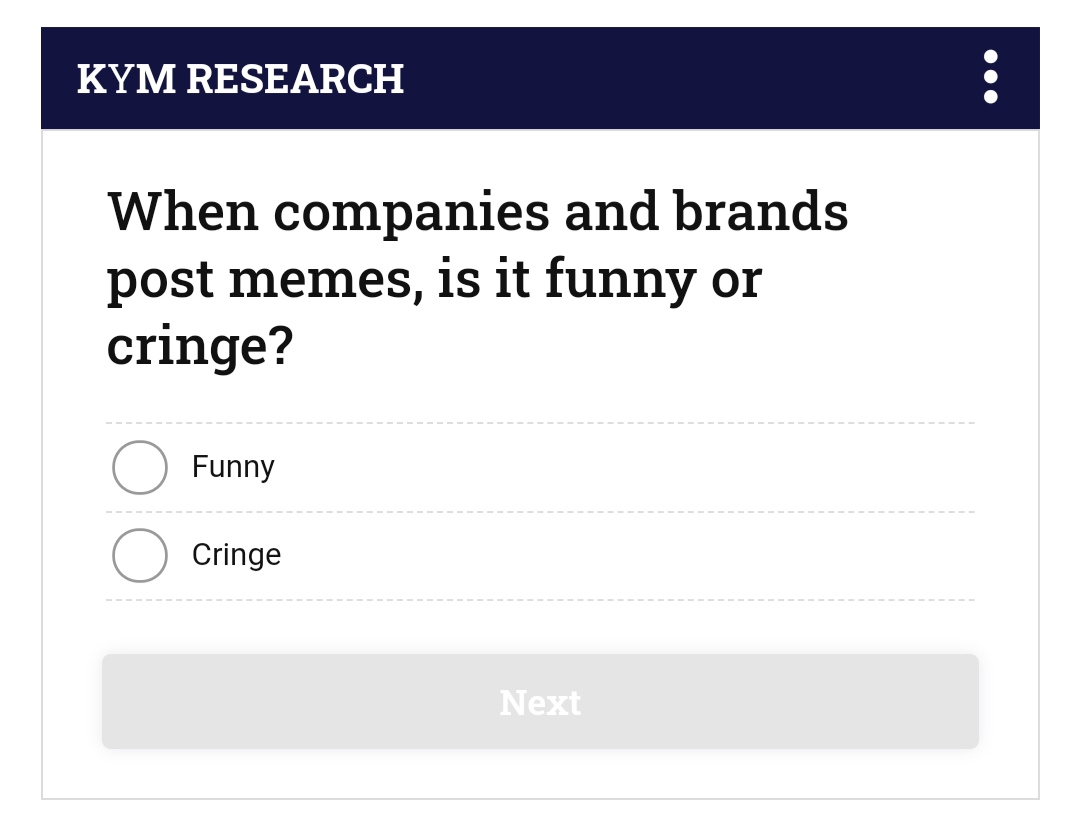Show the survey overflow menu
Viewport: 1080px width, 837px height.
click(x=990, y=77)
